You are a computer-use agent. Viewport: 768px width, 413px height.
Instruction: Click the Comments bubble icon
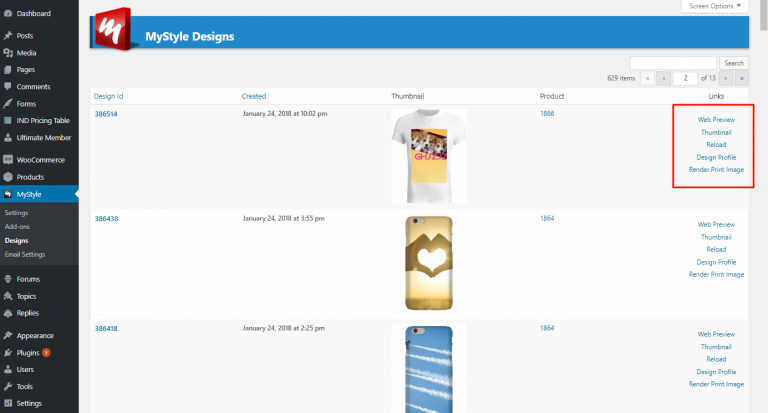(x=8, y=86)
